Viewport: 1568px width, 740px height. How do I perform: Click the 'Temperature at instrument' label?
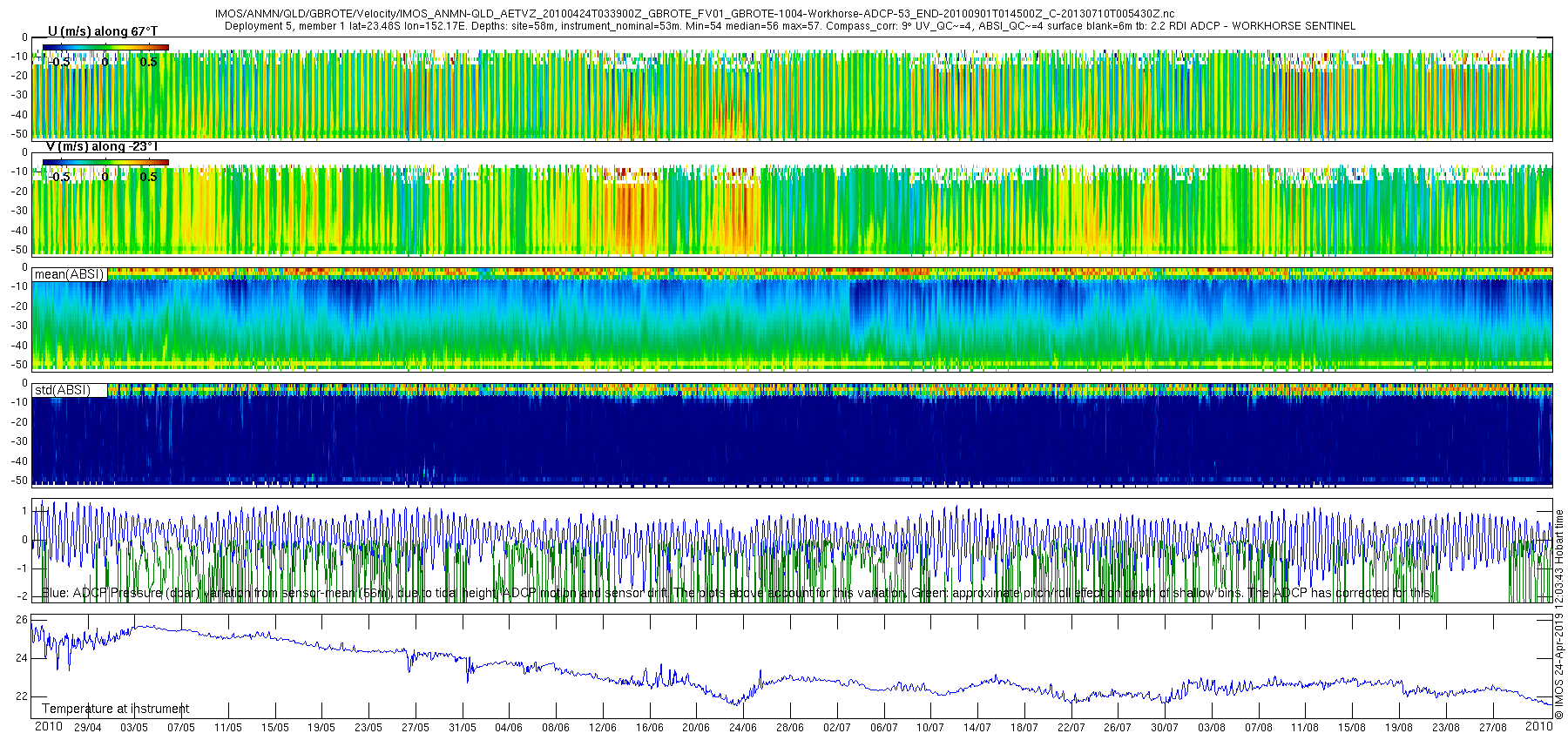pyautogui.click(x=115, y=709)
